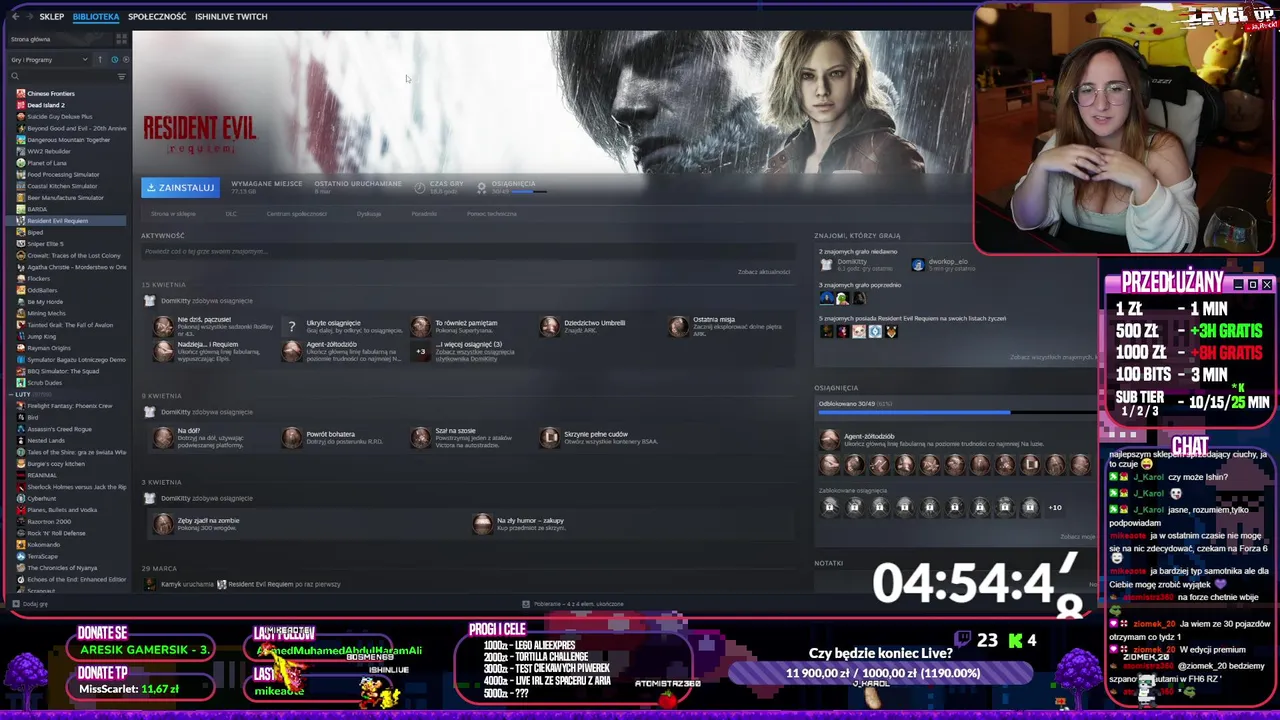Toggle the recent activity clock filter

coord(114,60)
